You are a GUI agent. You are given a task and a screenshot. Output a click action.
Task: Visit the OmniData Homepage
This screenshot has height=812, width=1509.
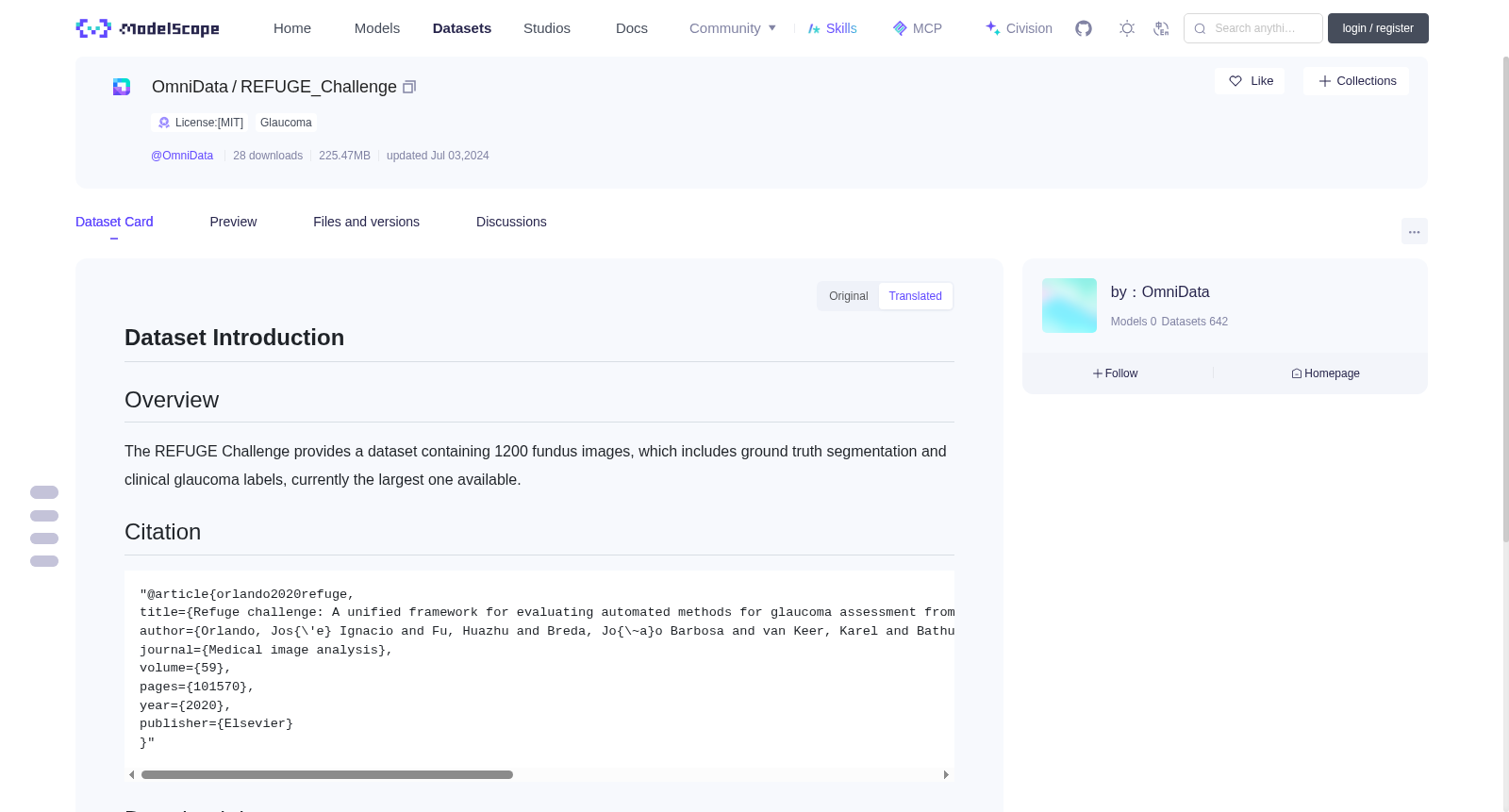pos(1325,373)
